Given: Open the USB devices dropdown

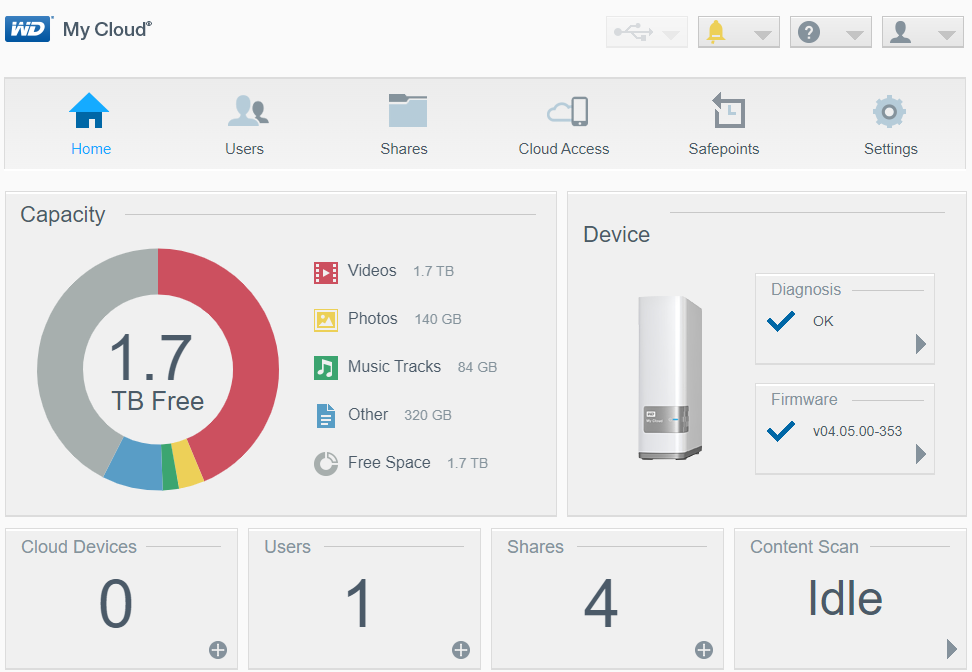Looking at the screenshot, I should pyautogui.click(x=647, y=32).
